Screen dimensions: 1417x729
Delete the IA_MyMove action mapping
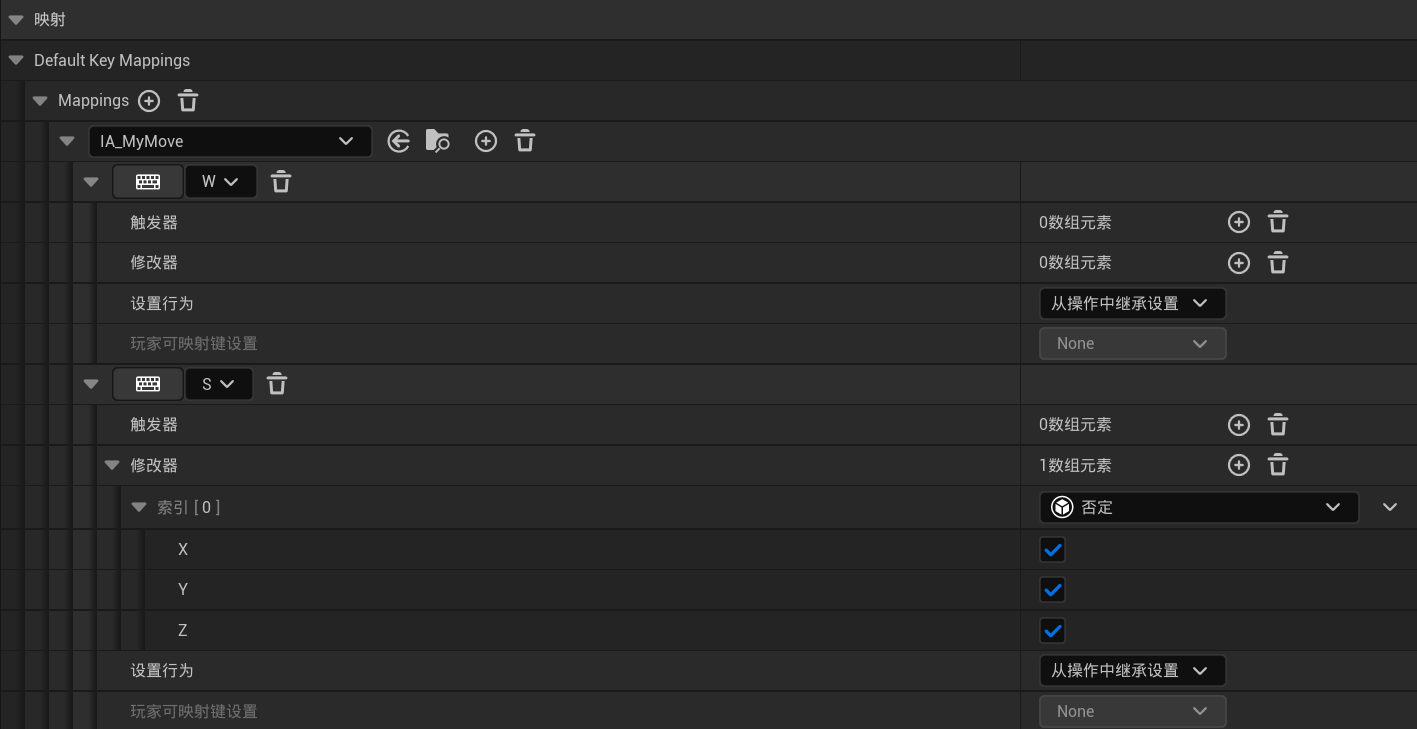(x=525, y=142)
